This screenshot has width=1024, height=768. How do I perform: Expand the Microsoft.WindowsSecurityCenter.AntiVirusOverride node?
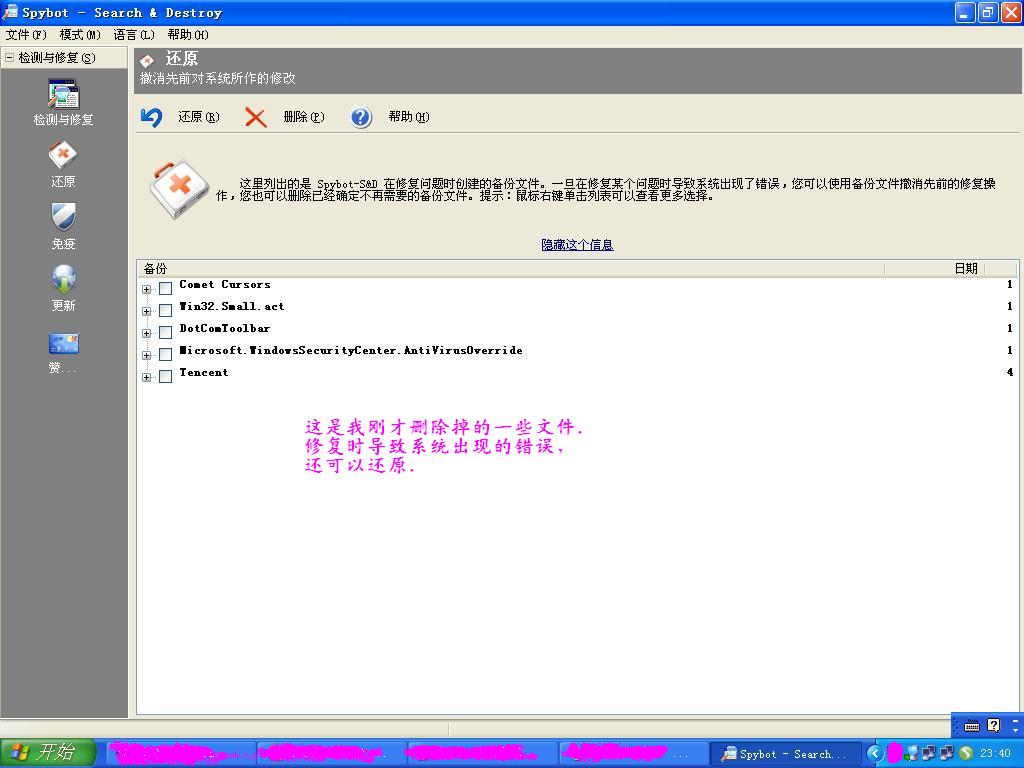[x=146, y=355]
